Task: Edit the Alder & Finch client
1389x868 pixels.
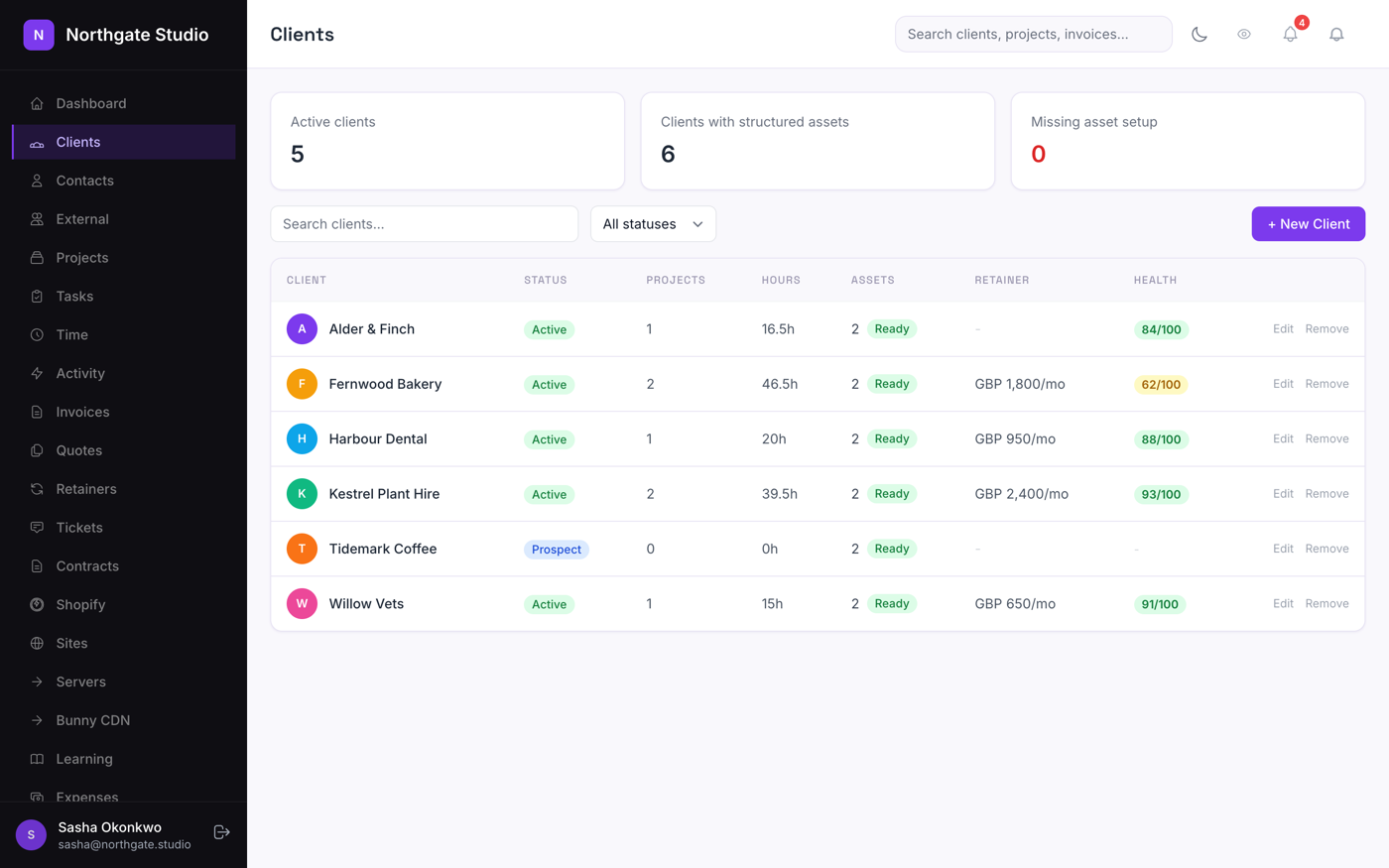Action: tap(1283, 329)
